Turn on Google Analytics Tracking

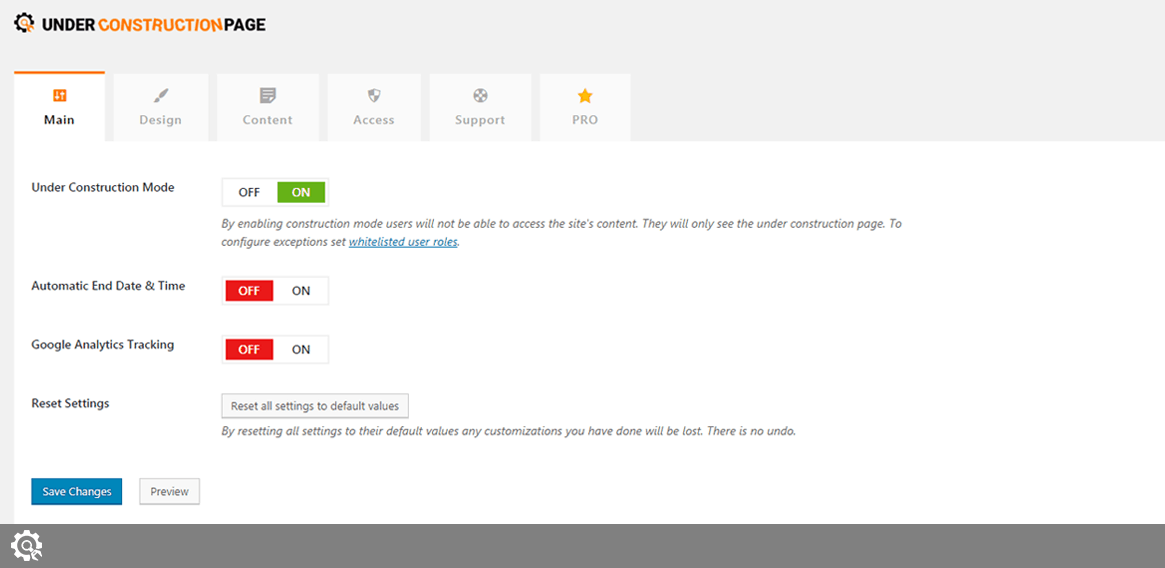pyautogui.click(x=301, y=350)
